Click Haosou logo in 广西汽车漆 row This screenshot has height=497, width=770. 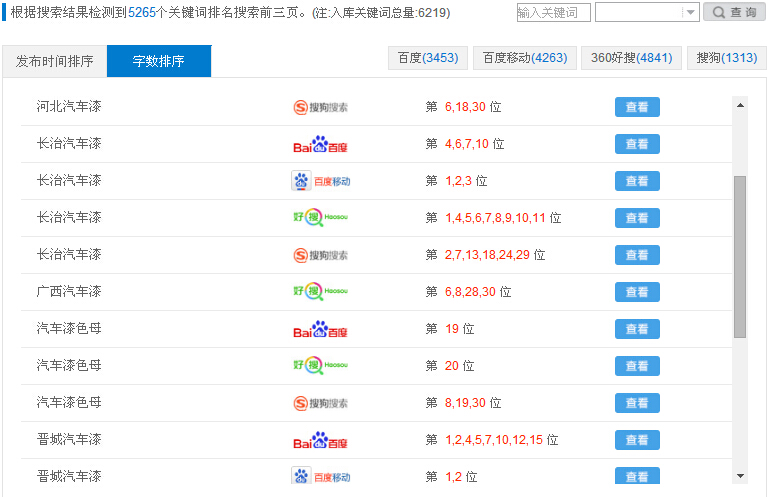320,292
